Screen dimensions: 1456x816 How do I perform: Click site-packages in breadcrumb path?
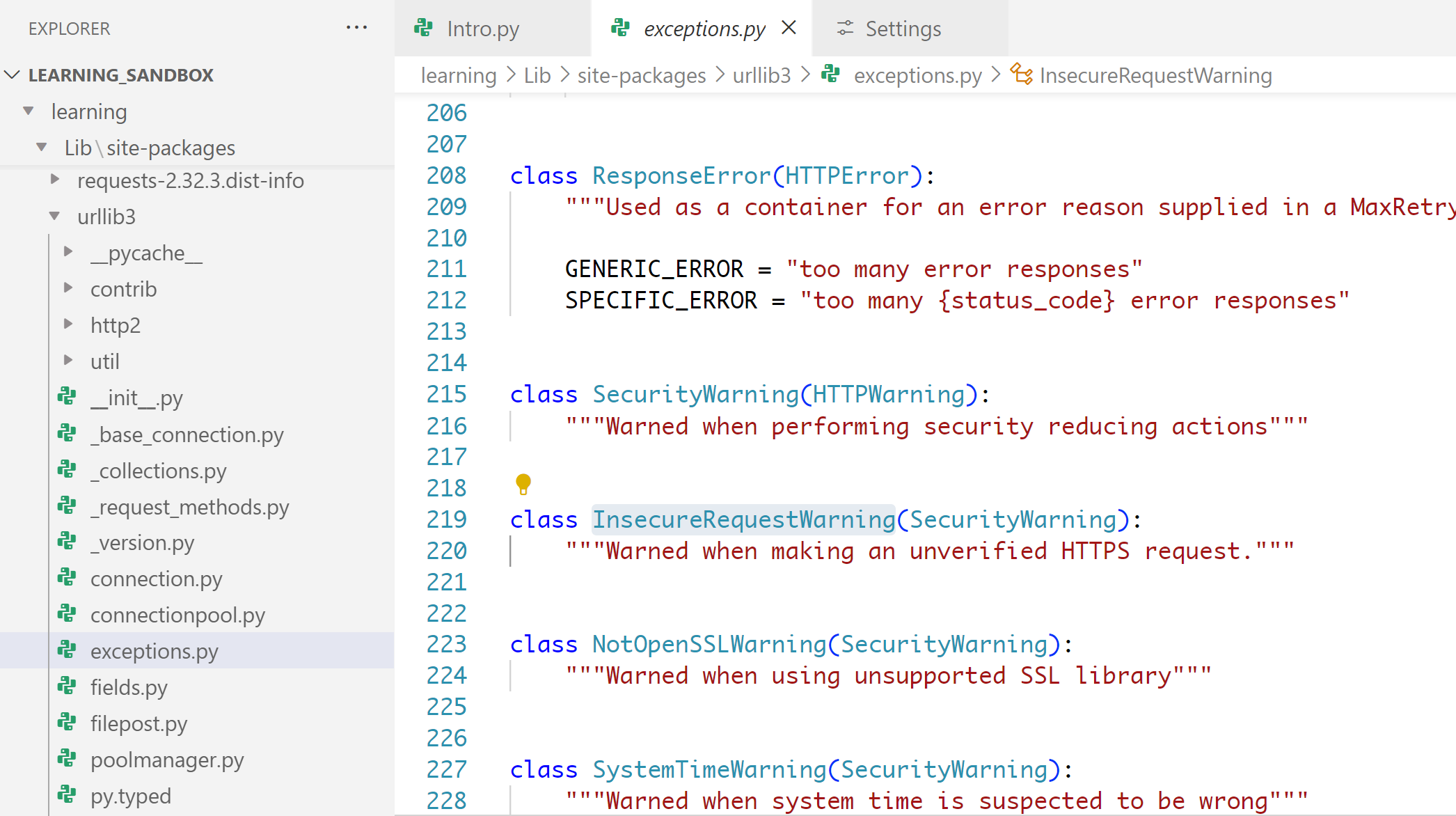pyautogui.click(x=641, y=75)
